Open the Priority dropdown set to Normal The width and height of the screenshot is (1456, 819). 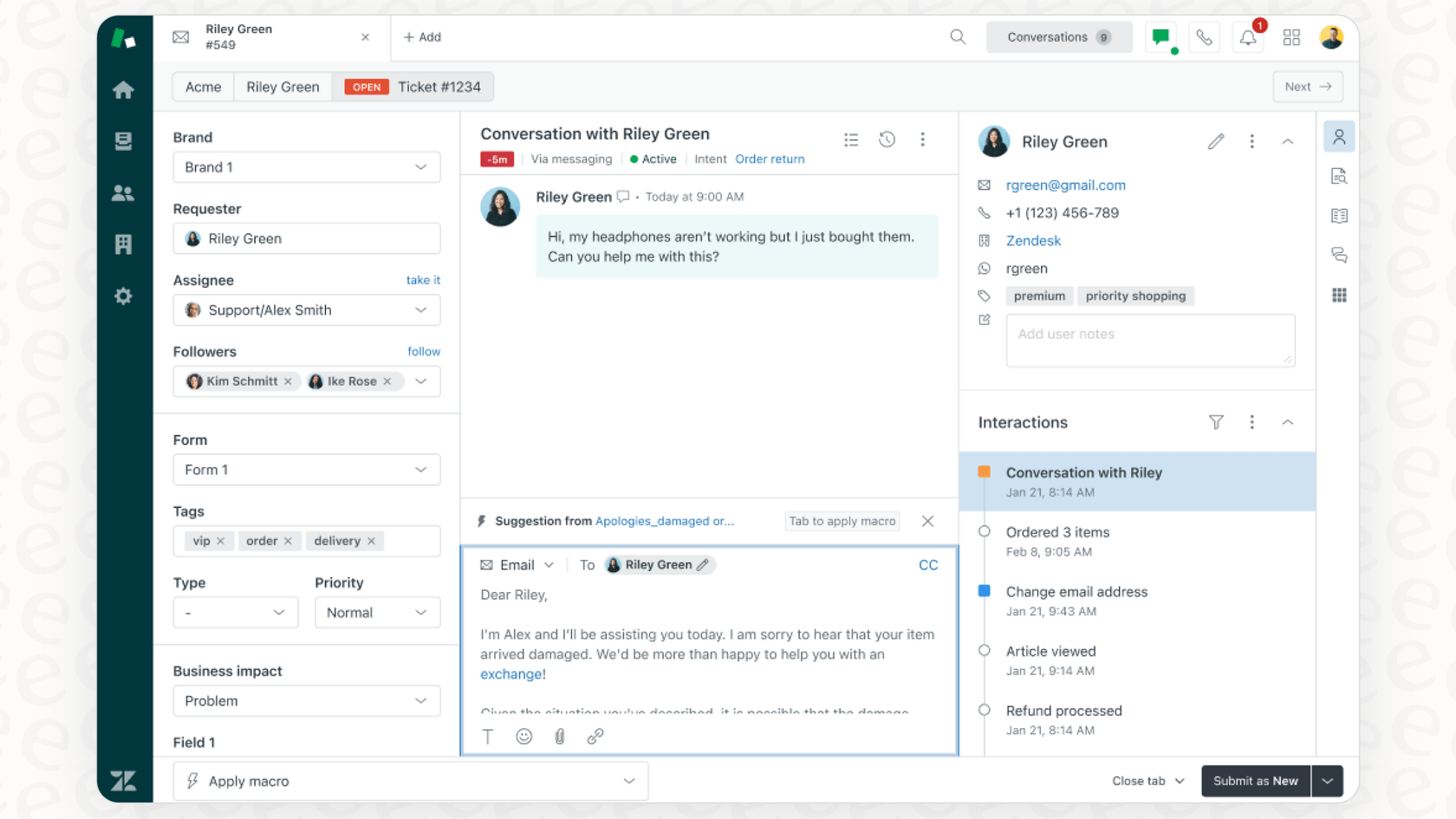pyautogui.click(x=377, y=612)
